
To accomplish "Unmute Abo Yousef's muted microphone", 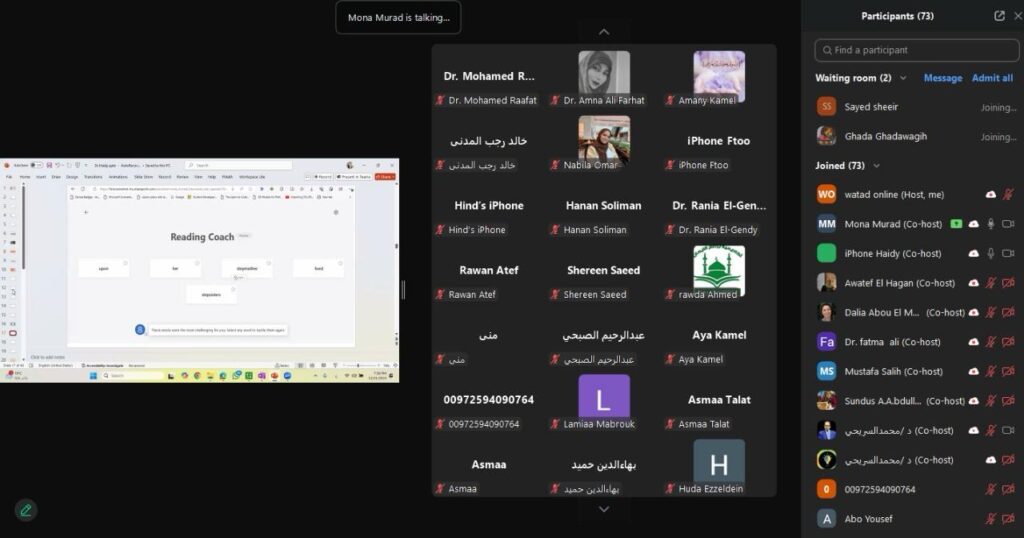I will pyautogui.click(x=991, y=519).
